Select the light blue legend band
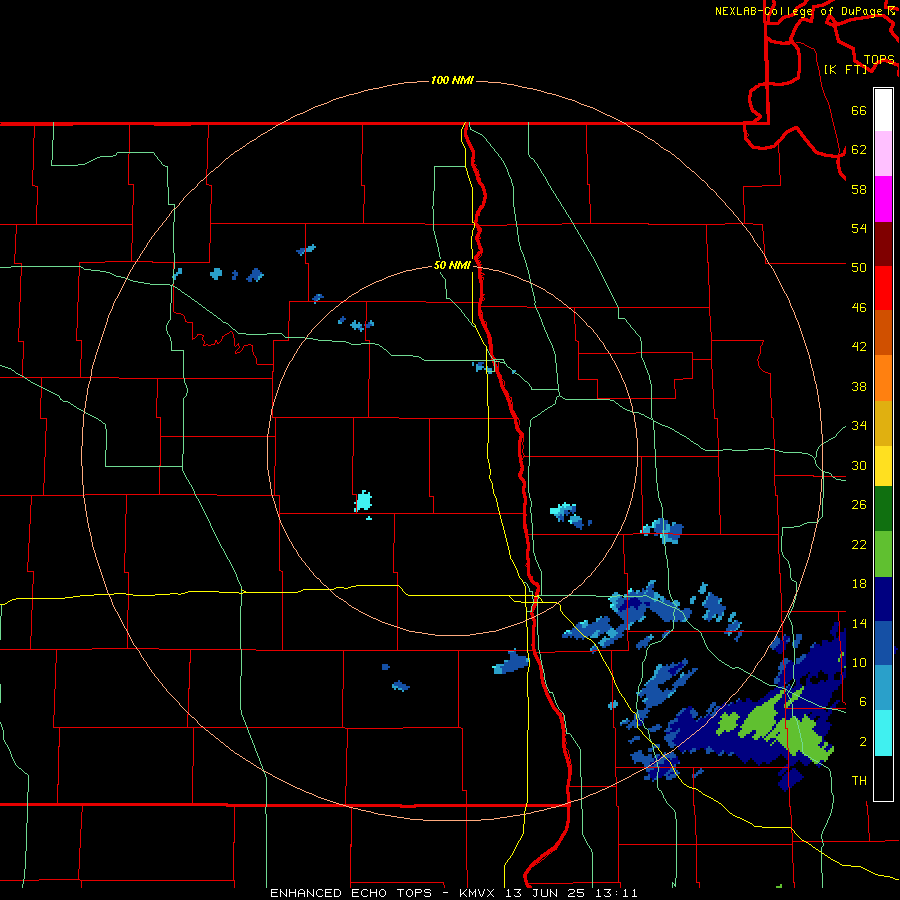The image size is (900, 900). click(883, 688)
